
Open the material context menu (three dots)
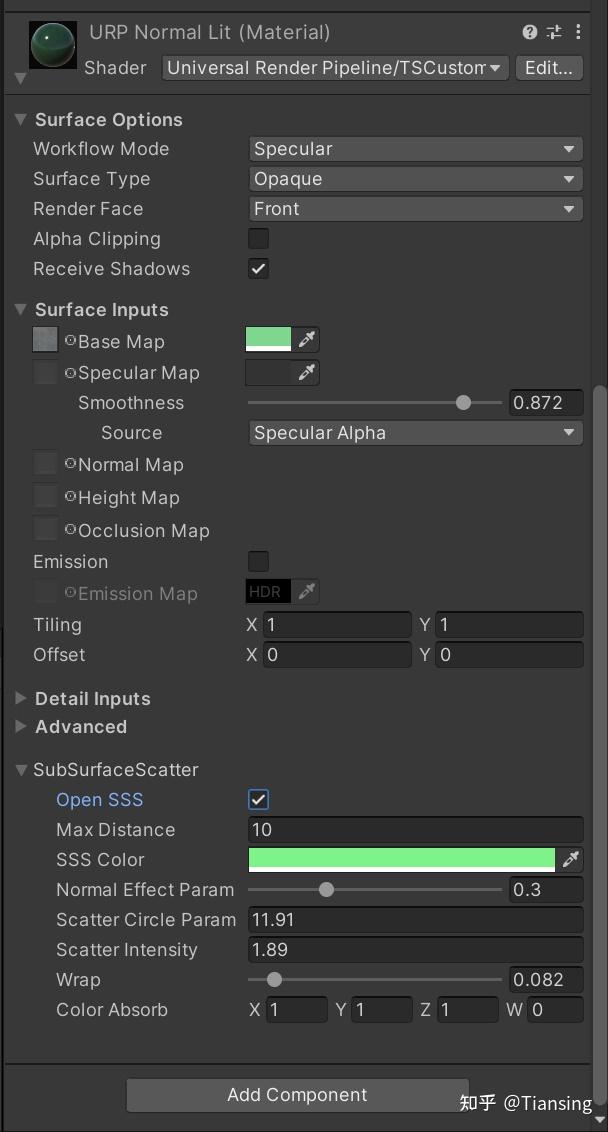(x=578, y=31)
